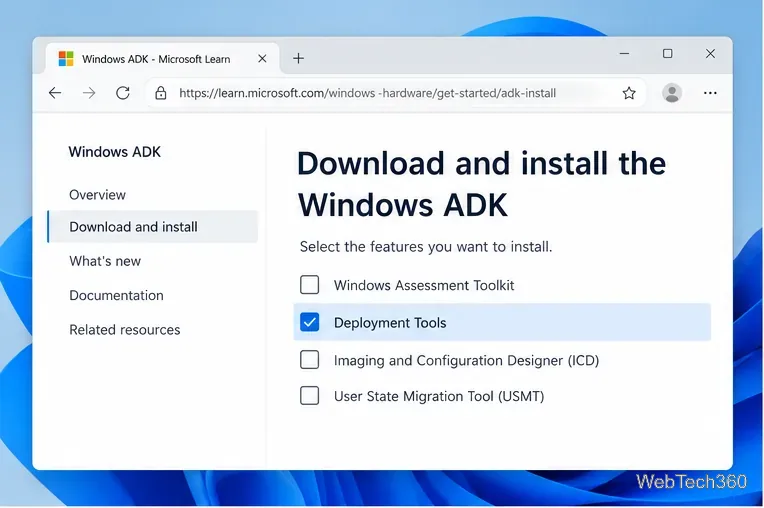Click the Deployment Tools label text
The image size is (764, 508).
[x=390, y=323]
